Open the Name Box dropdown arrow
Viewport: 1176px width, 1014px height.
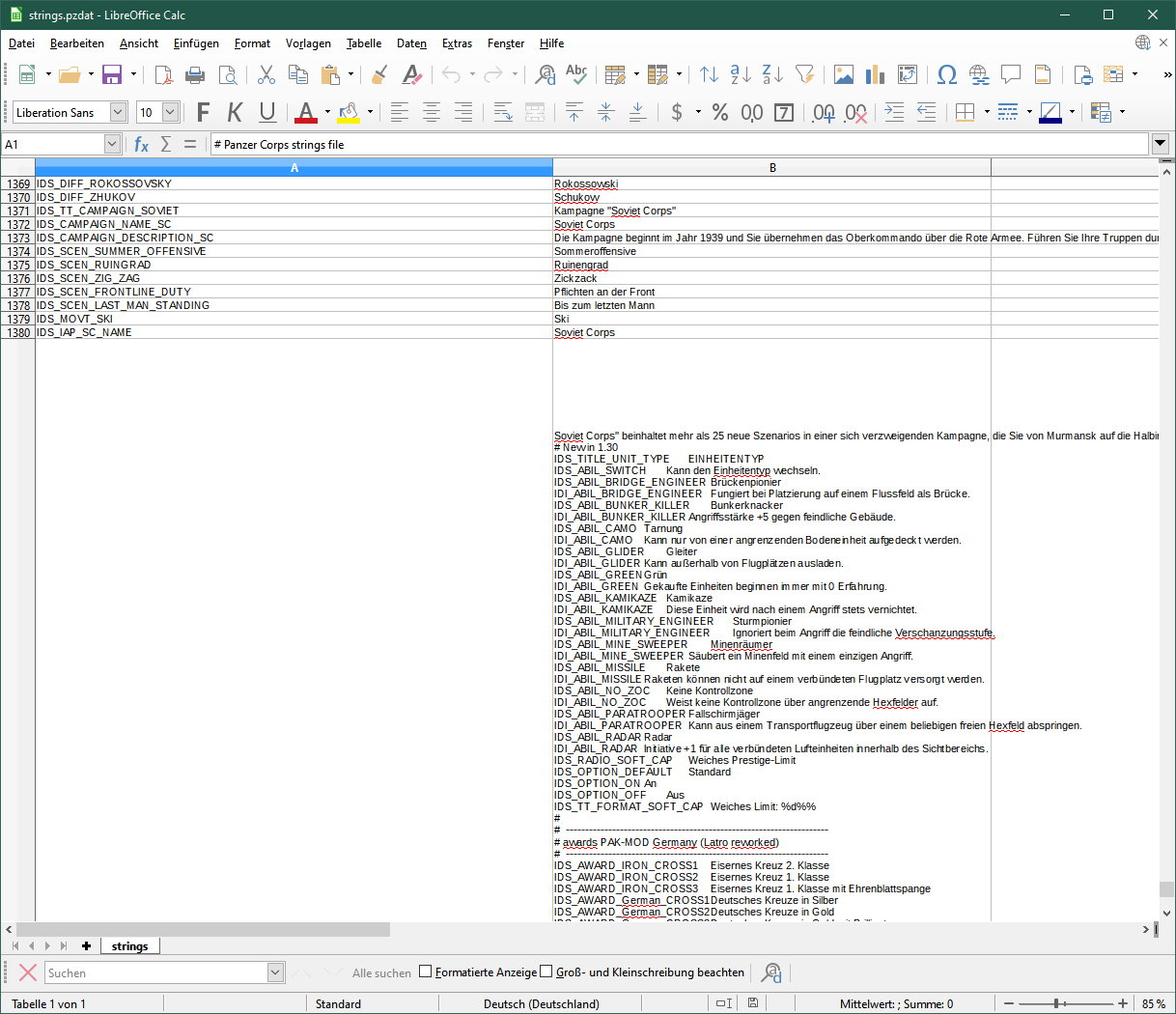pyautogui.click(x=112, y=144)
